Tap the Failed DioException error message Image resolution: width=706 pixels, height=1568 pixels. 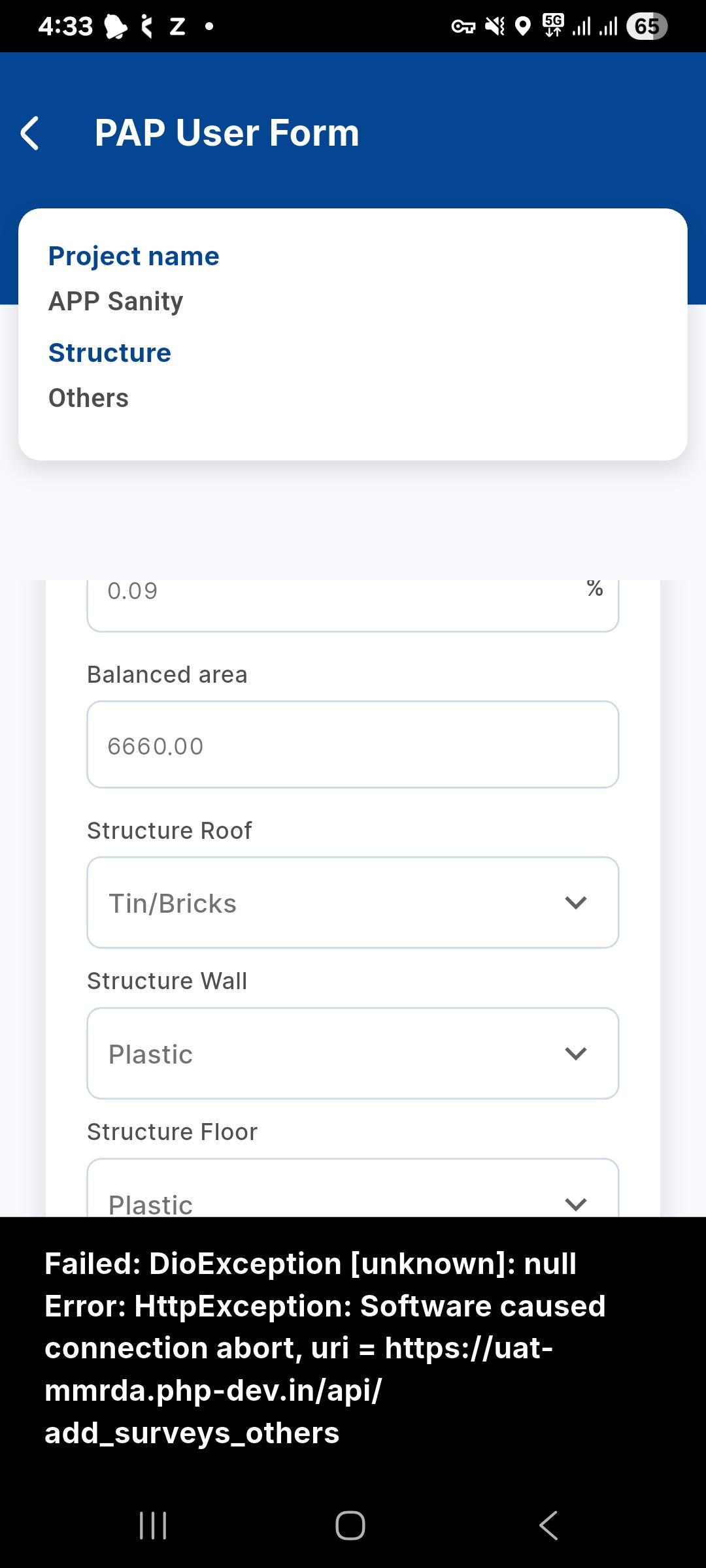pos(325,1348)
